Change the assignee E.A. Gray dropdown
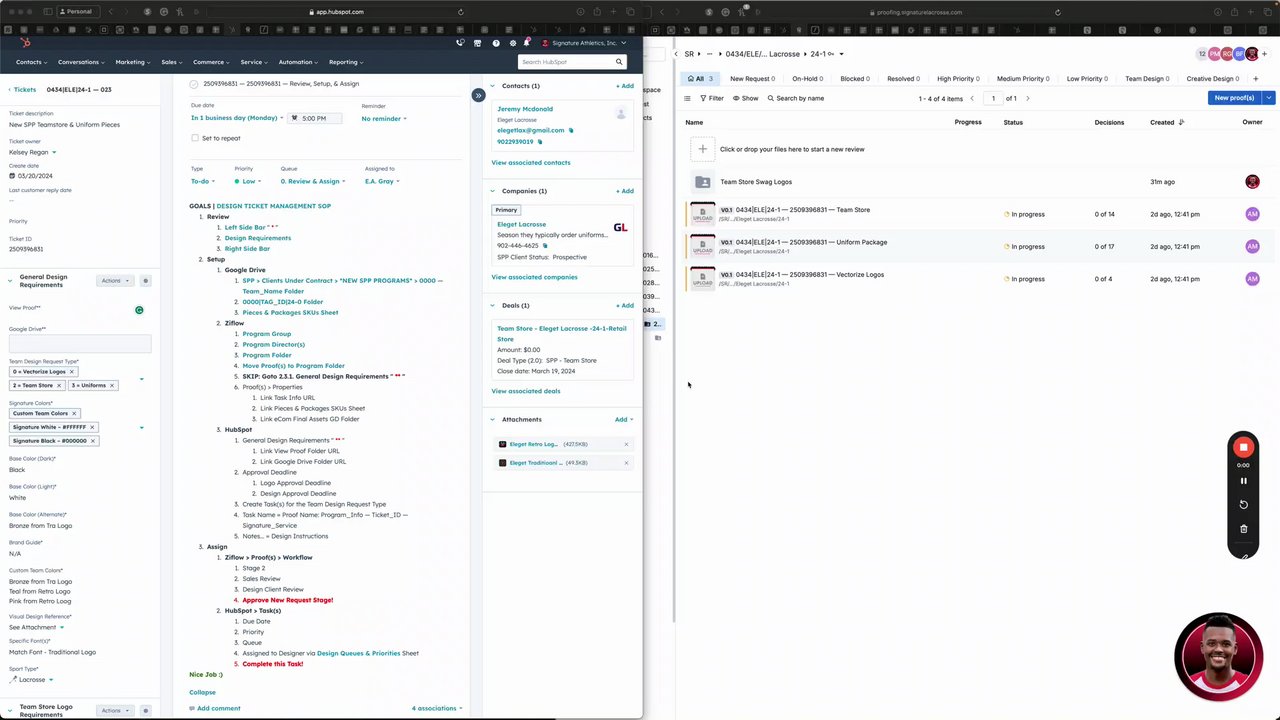 (382, 181)
